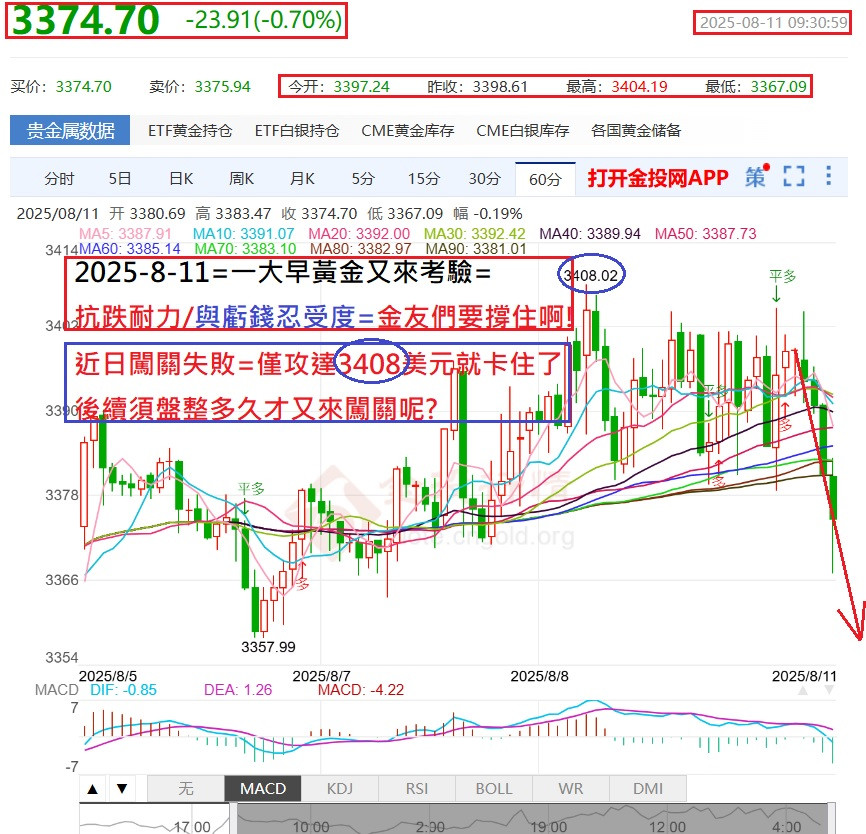Click the large 3374.70 current price
Viewport: 866px width, 834px height.
[85, 20]
